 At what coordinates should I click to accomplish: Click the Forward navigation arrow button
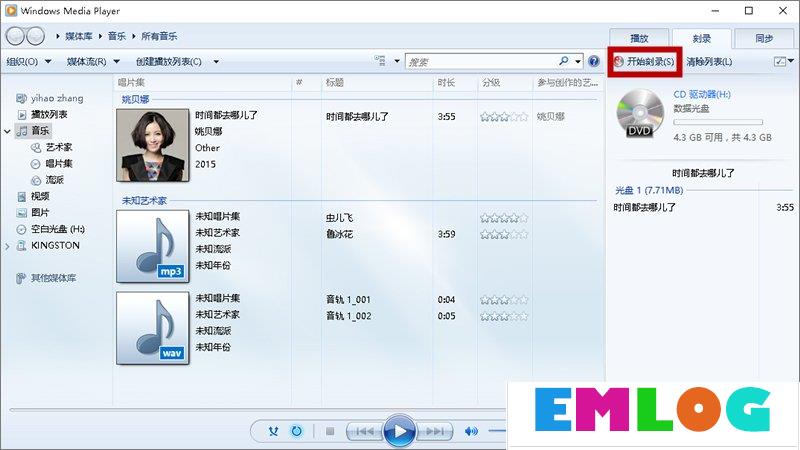click(35, 36)
